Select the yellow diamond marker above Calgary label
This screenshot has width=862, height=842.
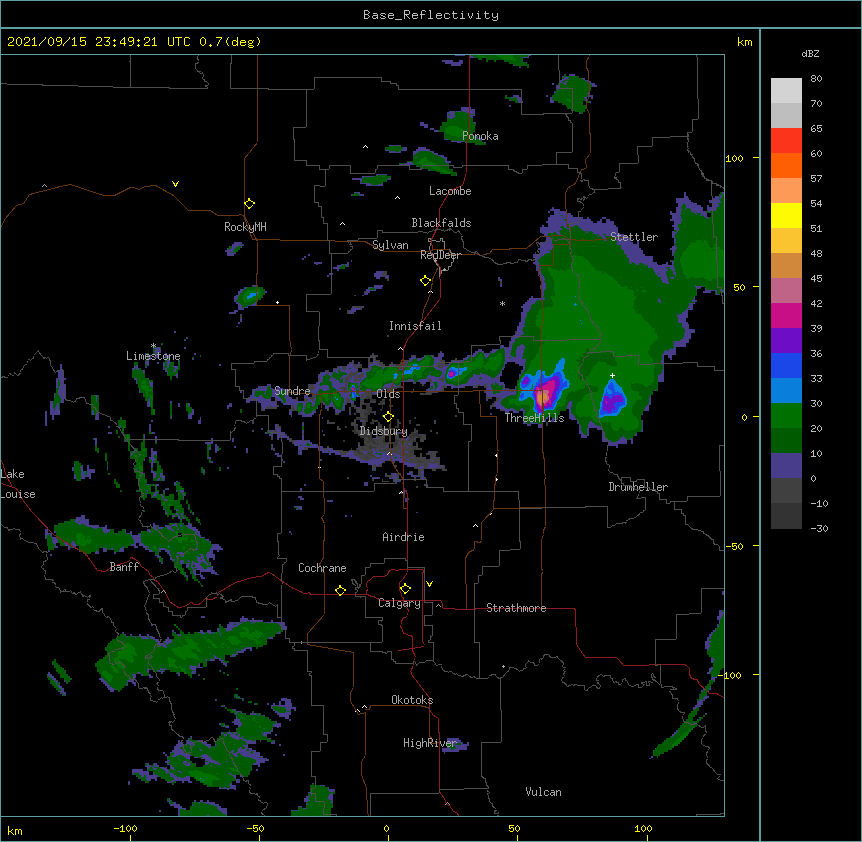pos(405,589)
